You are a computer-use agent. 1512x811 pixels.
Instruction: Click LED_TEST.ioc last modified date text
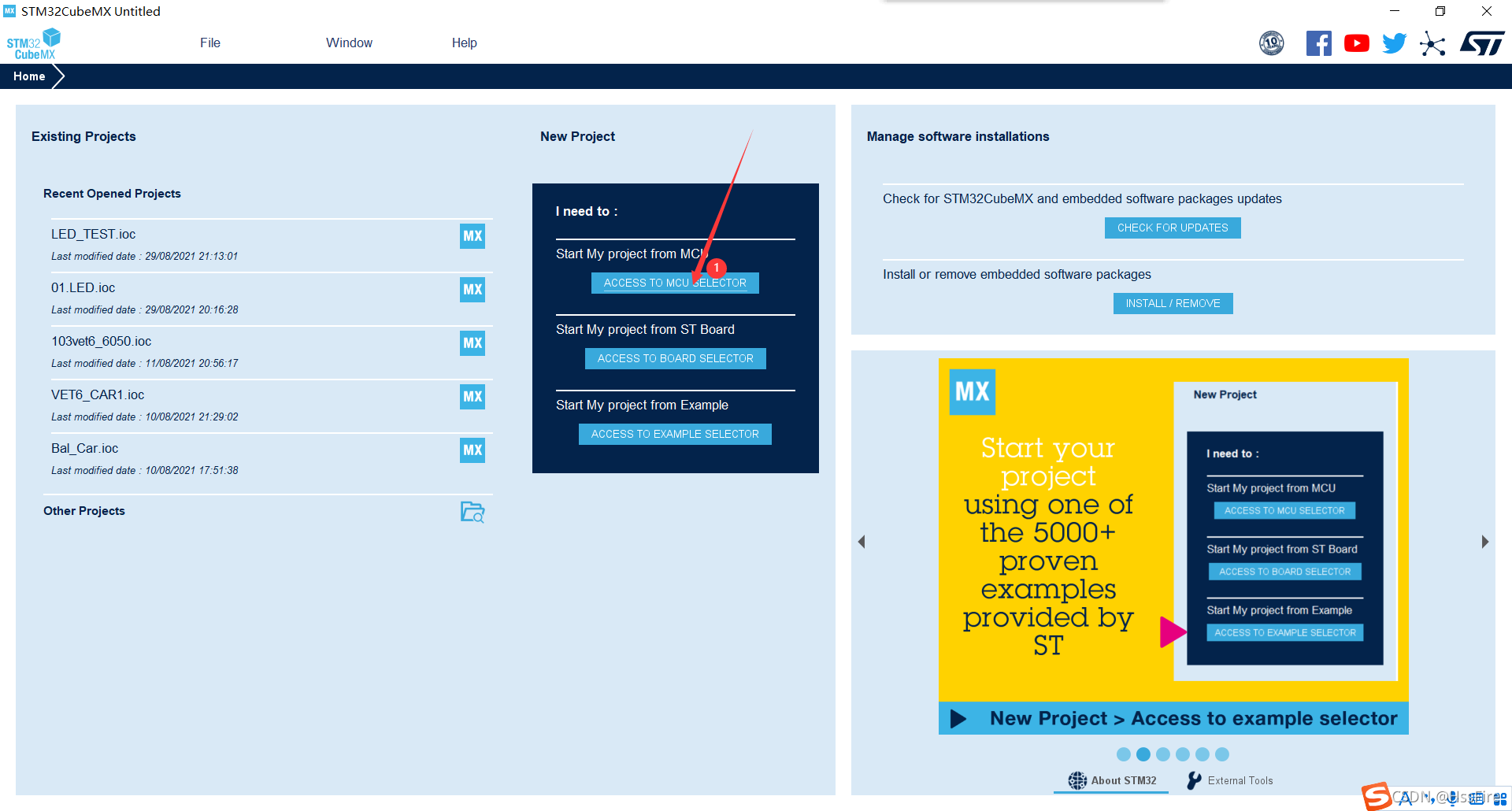(144, 257)
